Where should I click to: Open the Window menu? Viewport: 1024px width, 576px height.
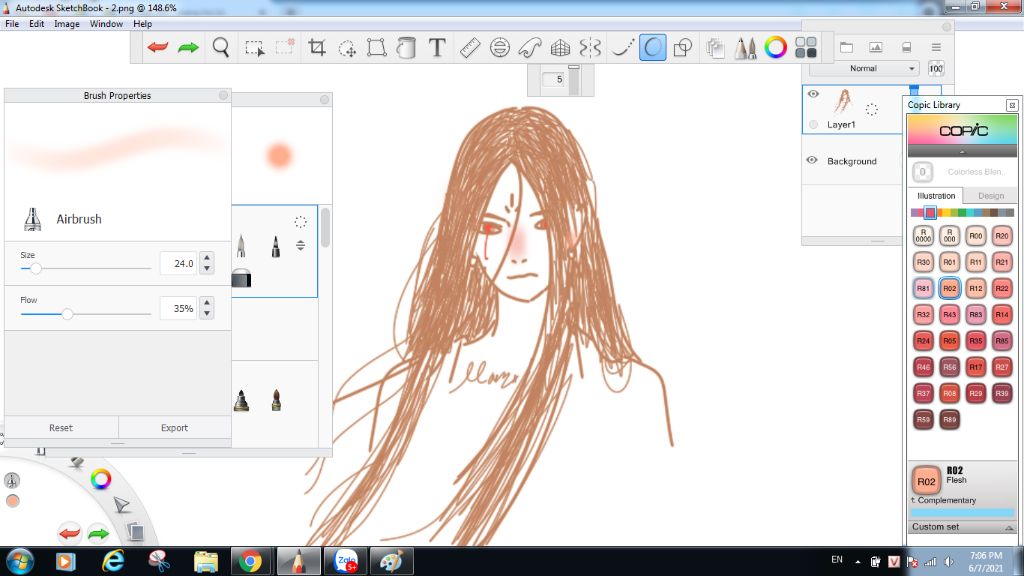pos(106,24)
